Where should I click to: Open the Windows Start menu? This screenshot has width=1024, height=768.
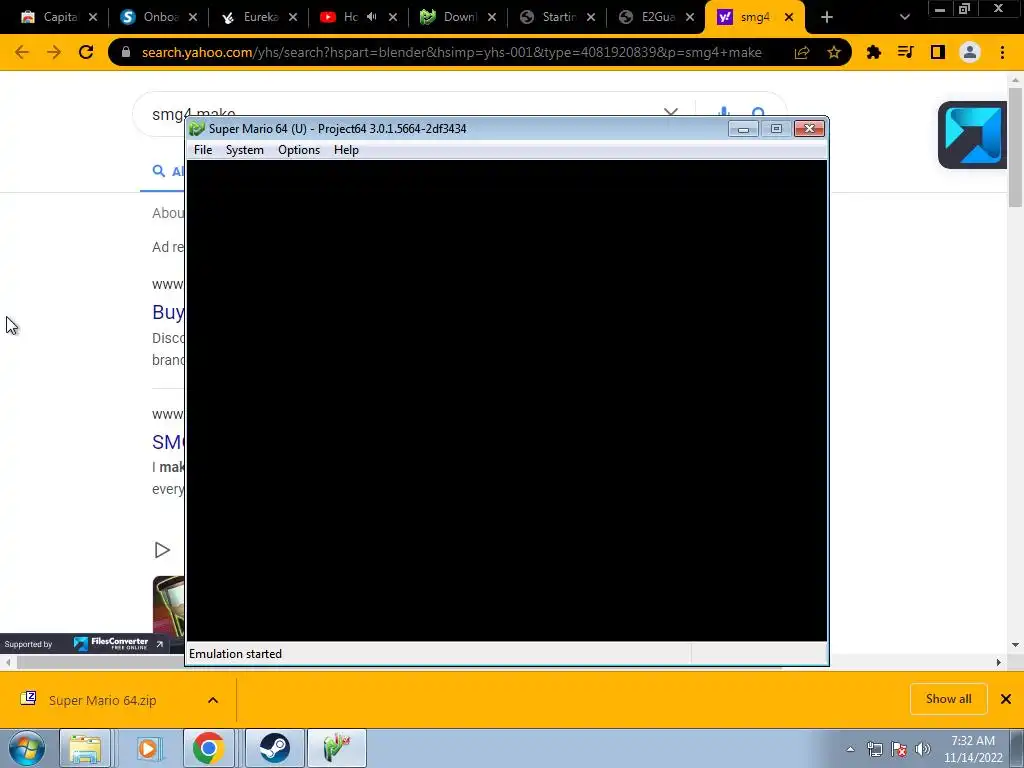26,748
